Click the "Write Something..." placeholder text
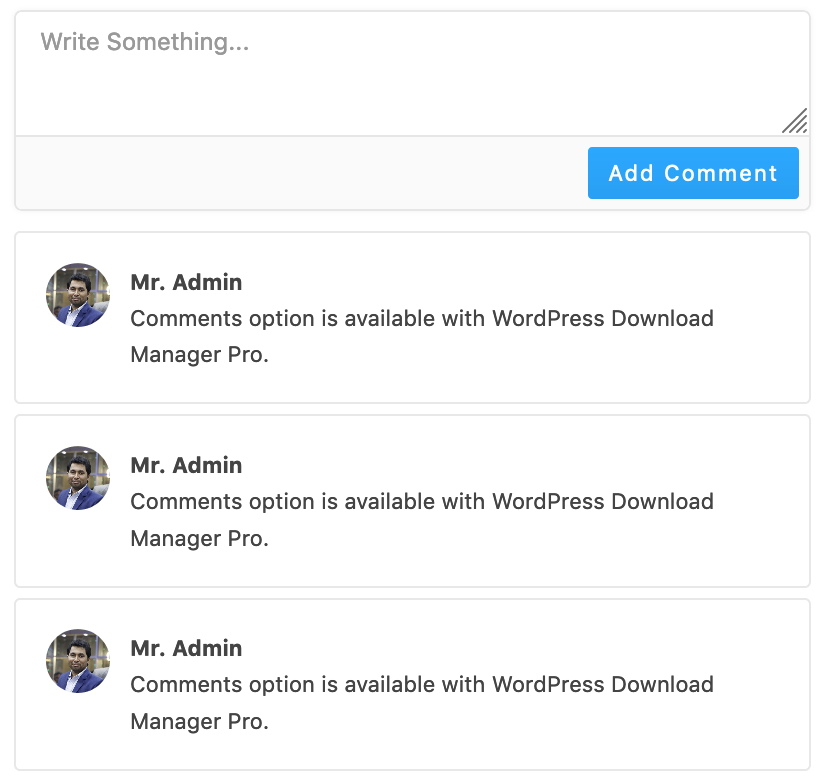This screenshot has height=778, width=823. coord(144,42)
